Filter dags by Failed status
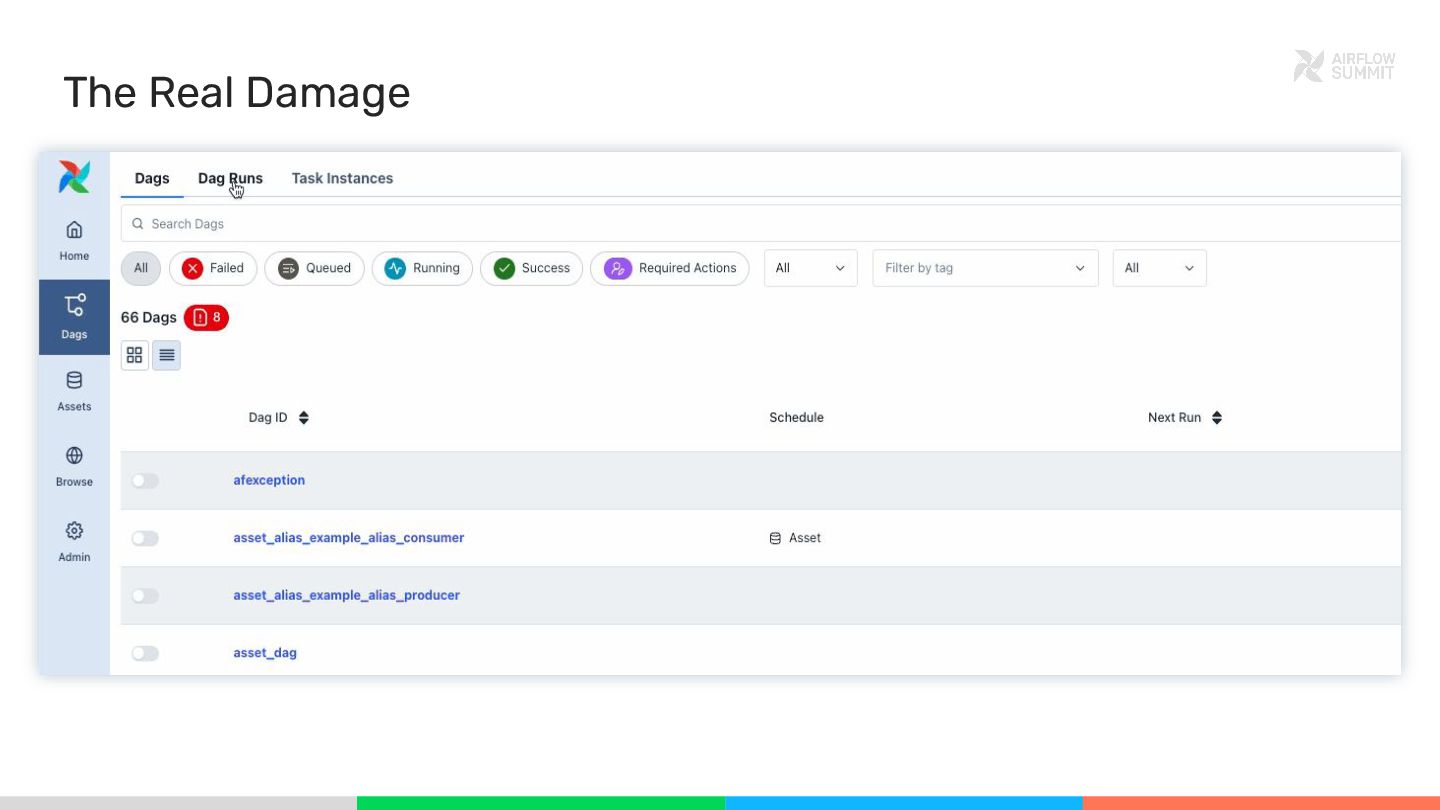Screen dimensions: 1440x810 click(213, 268)
